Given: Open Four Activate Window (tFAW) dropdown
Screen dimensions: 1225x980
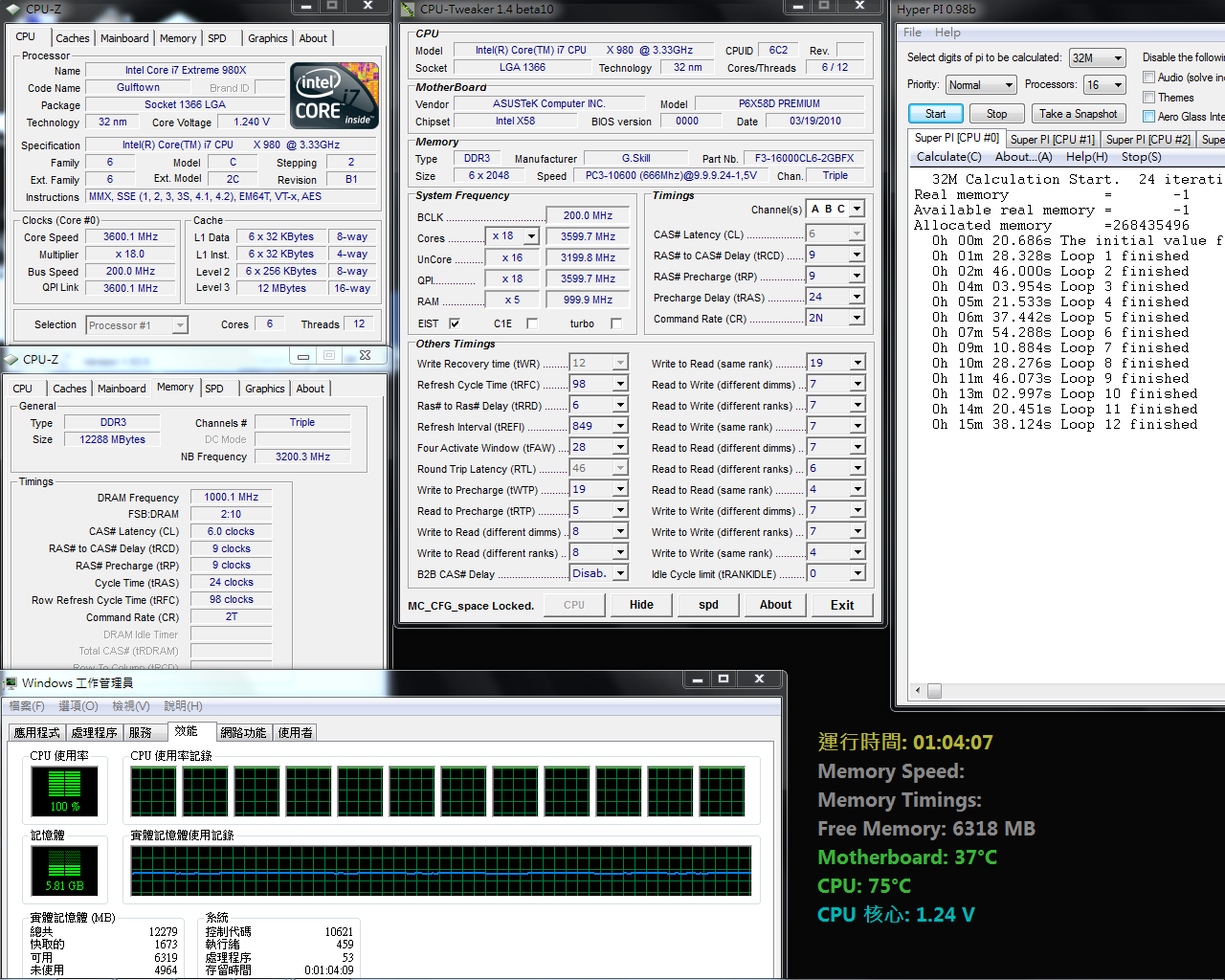Looking at the screenshot, I should click(620, 447).
